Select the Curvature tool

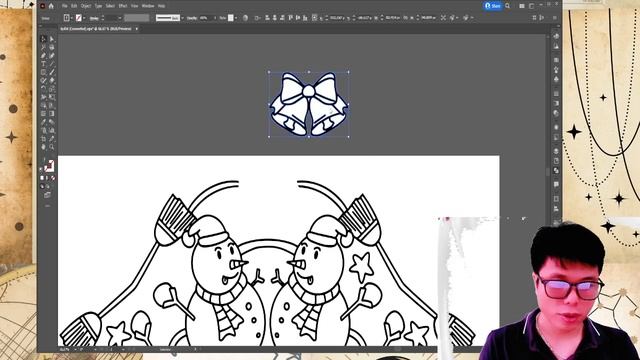[x=52, y=56]
